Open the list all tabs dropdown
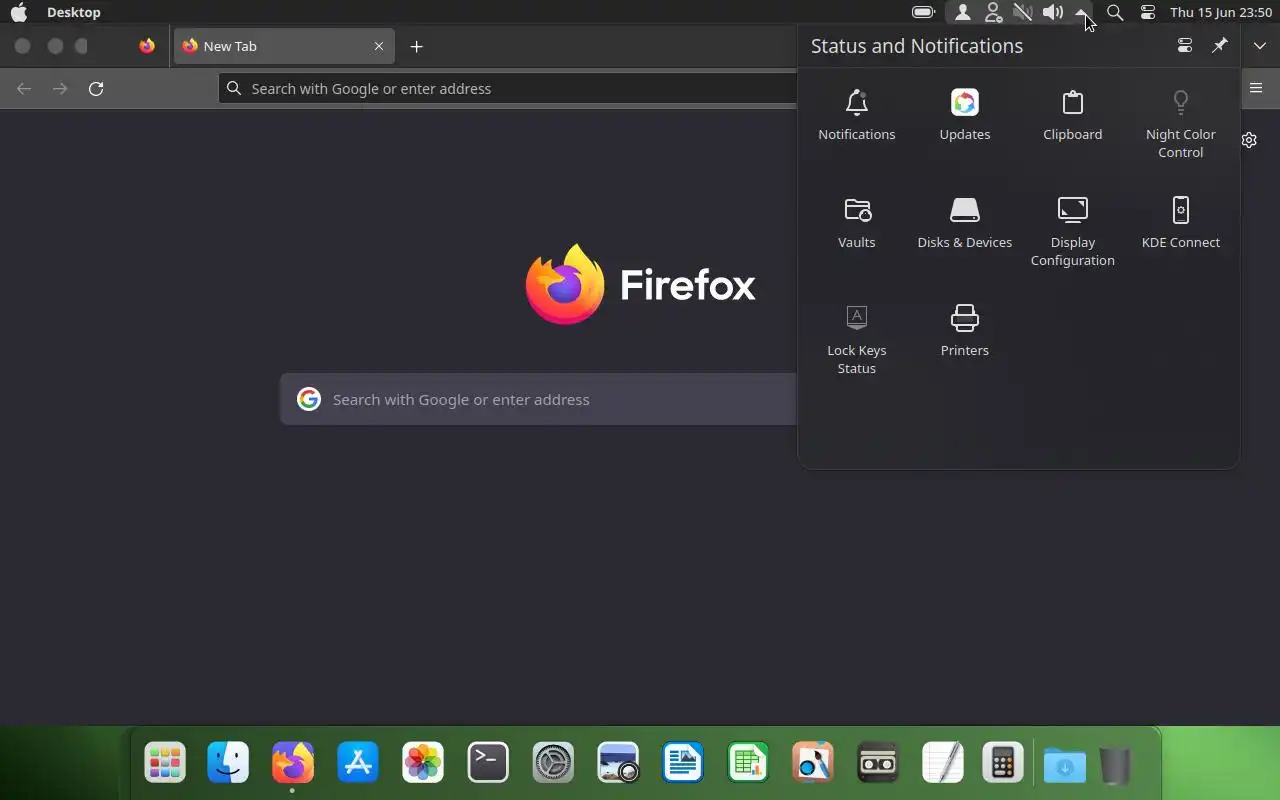The image size is (1280, 800). click(x=1259, y=46)
